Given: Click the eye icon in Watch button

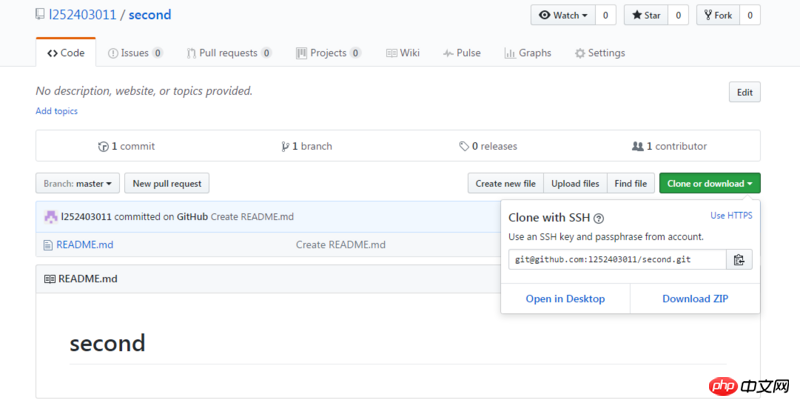Looking at the screenshot, I should click(x=544, y=15).
